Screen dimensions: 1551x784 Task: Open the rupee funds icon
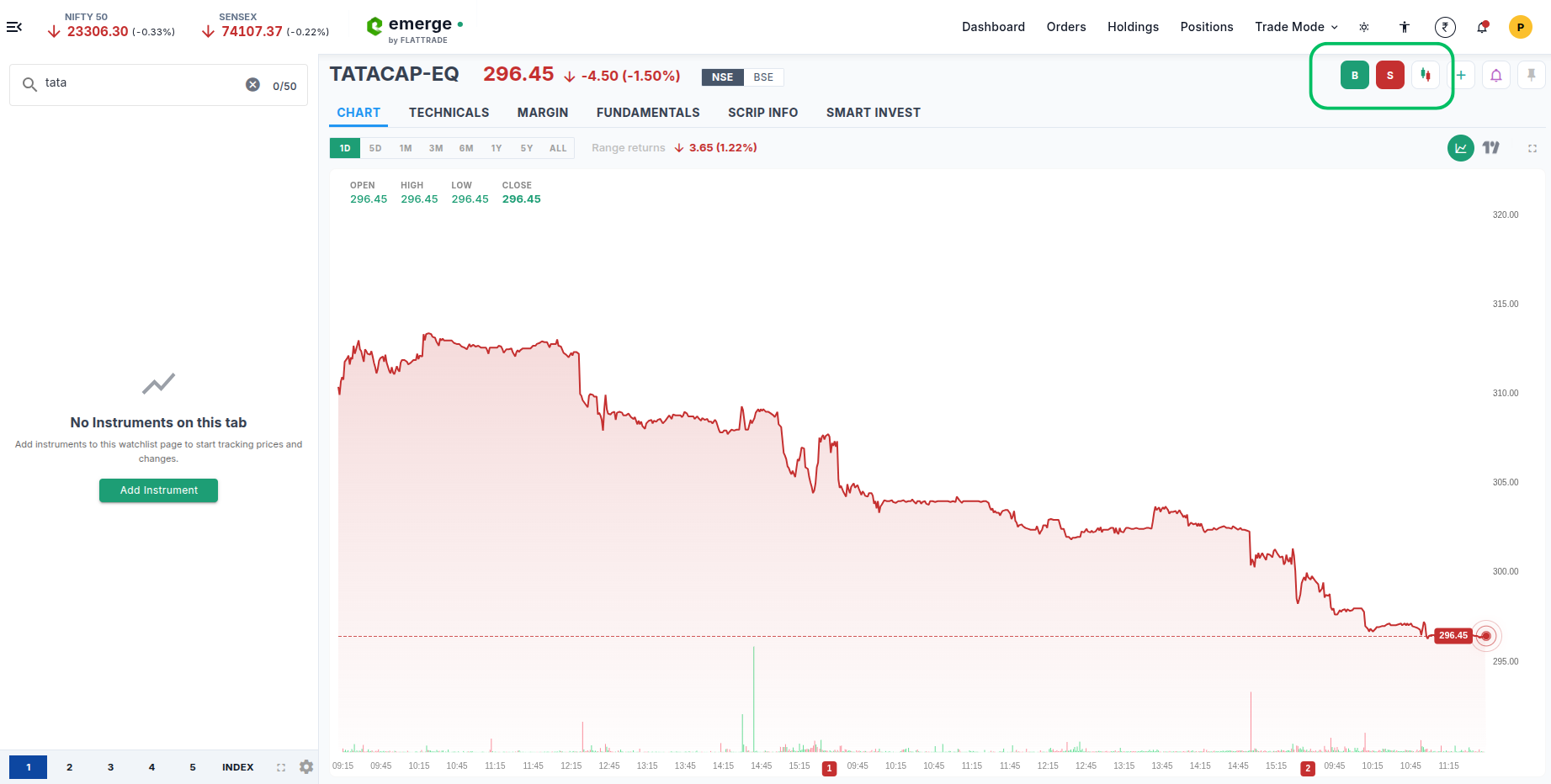pos(1445,27)
